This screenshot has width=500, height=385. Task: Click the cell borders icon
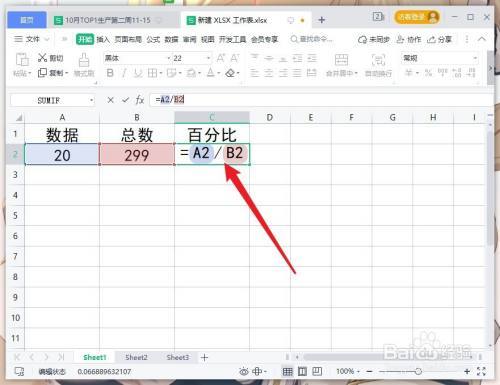pos(152,73)
